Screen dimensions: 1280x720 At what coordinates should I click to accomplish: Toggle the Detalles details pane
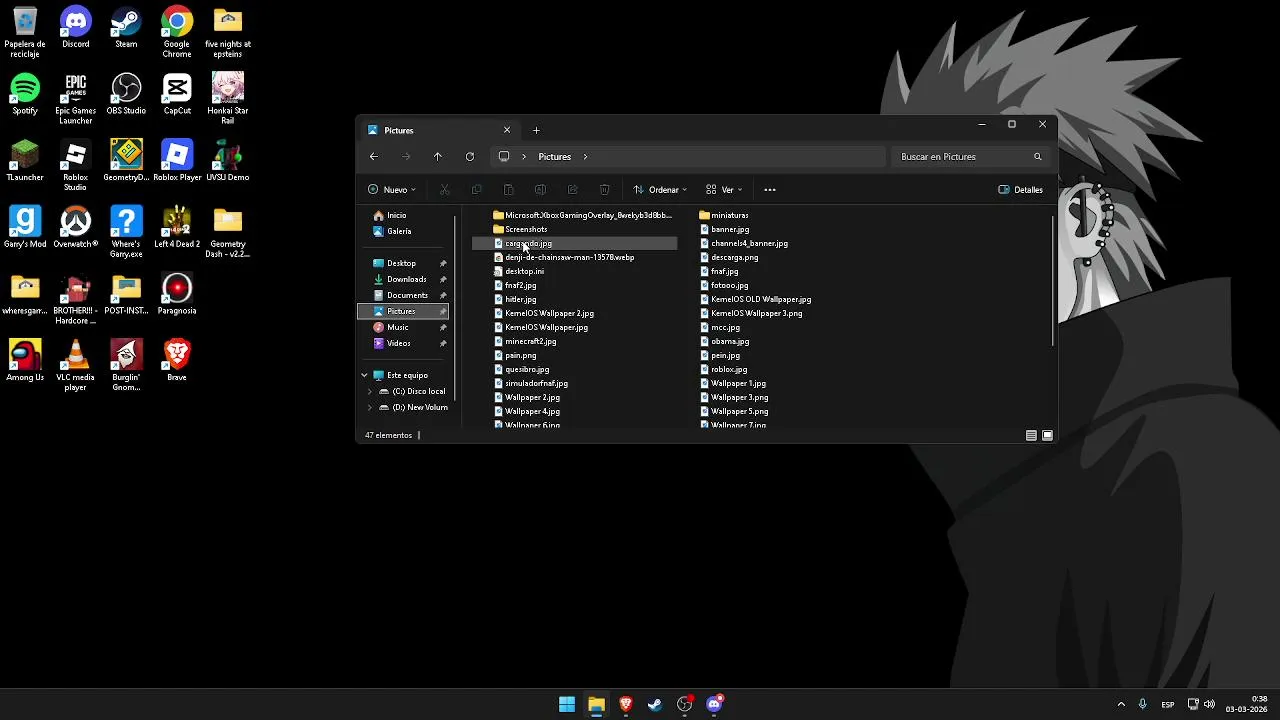tap(1021, 190)
